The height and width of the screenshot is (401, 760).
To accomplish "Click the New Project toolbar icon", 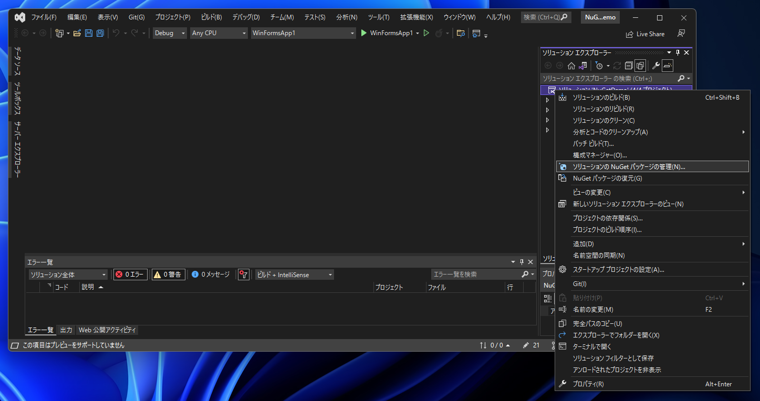I will coord(59,33).
